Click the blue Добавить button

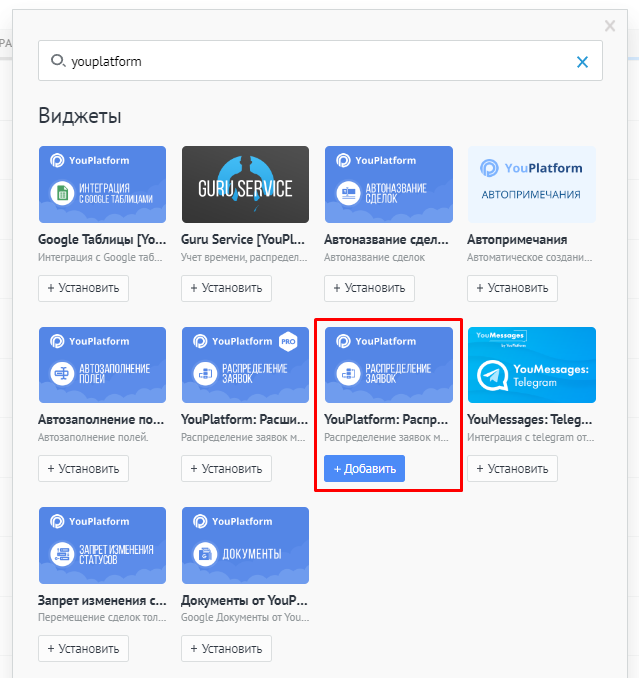(x=364, y=469)
